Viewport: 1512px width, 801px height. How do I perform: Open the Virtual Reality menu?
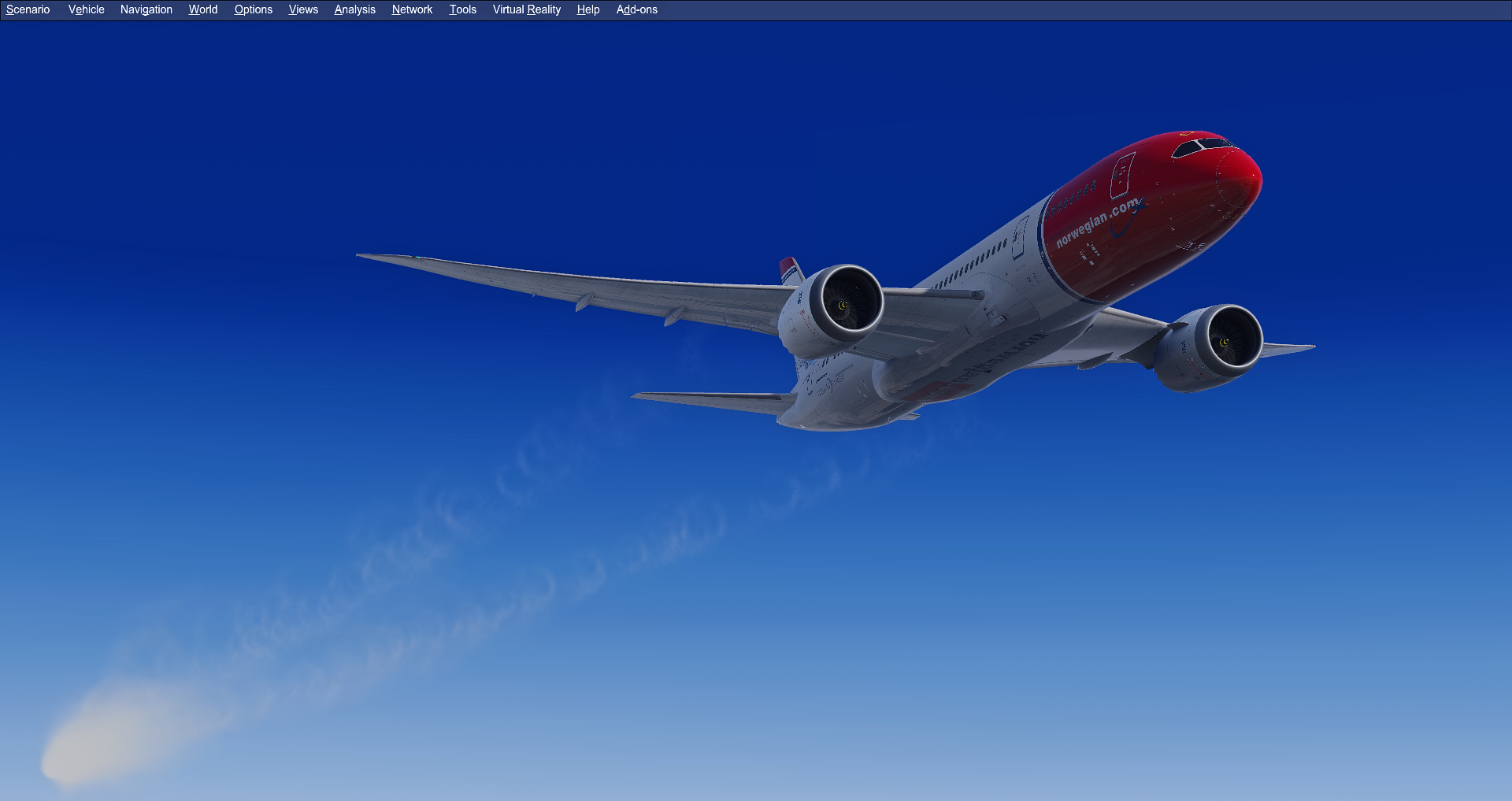[526, 9]
